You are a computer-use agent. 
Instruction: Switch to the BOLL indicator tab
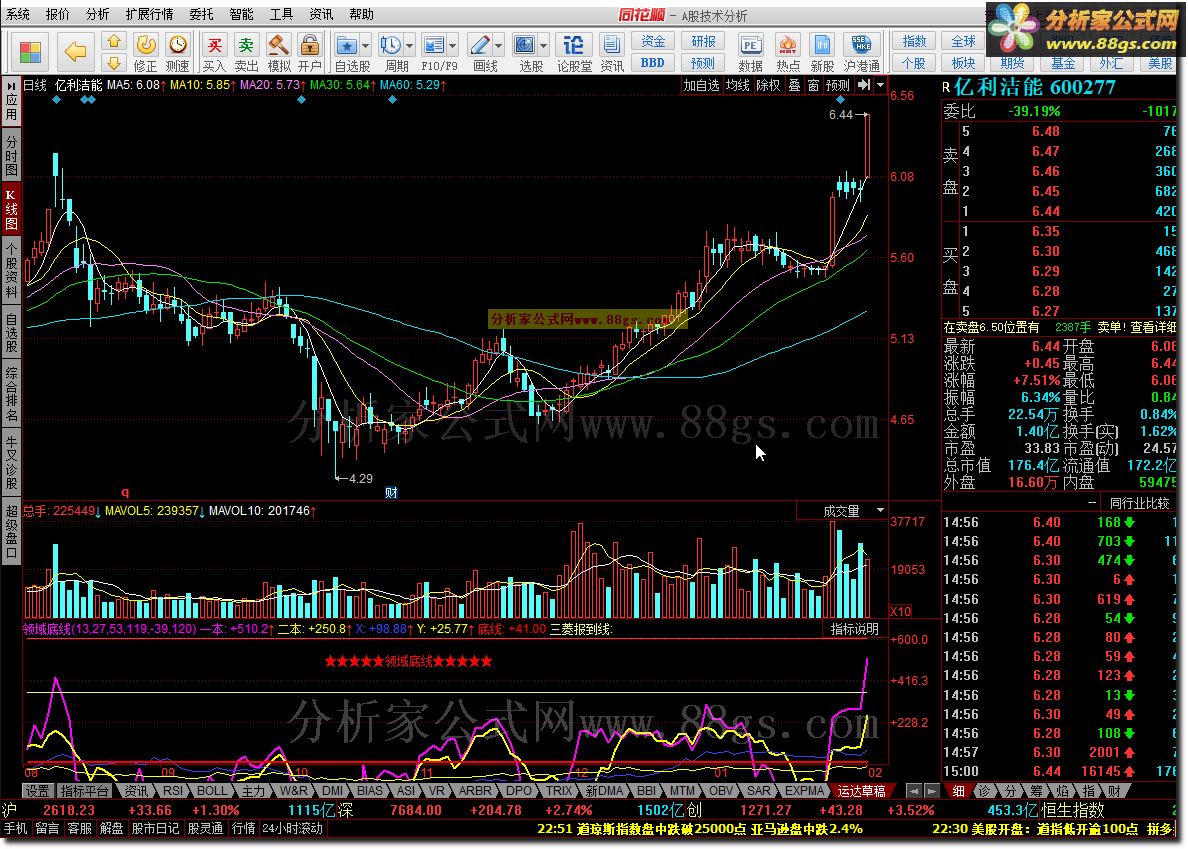212,791
